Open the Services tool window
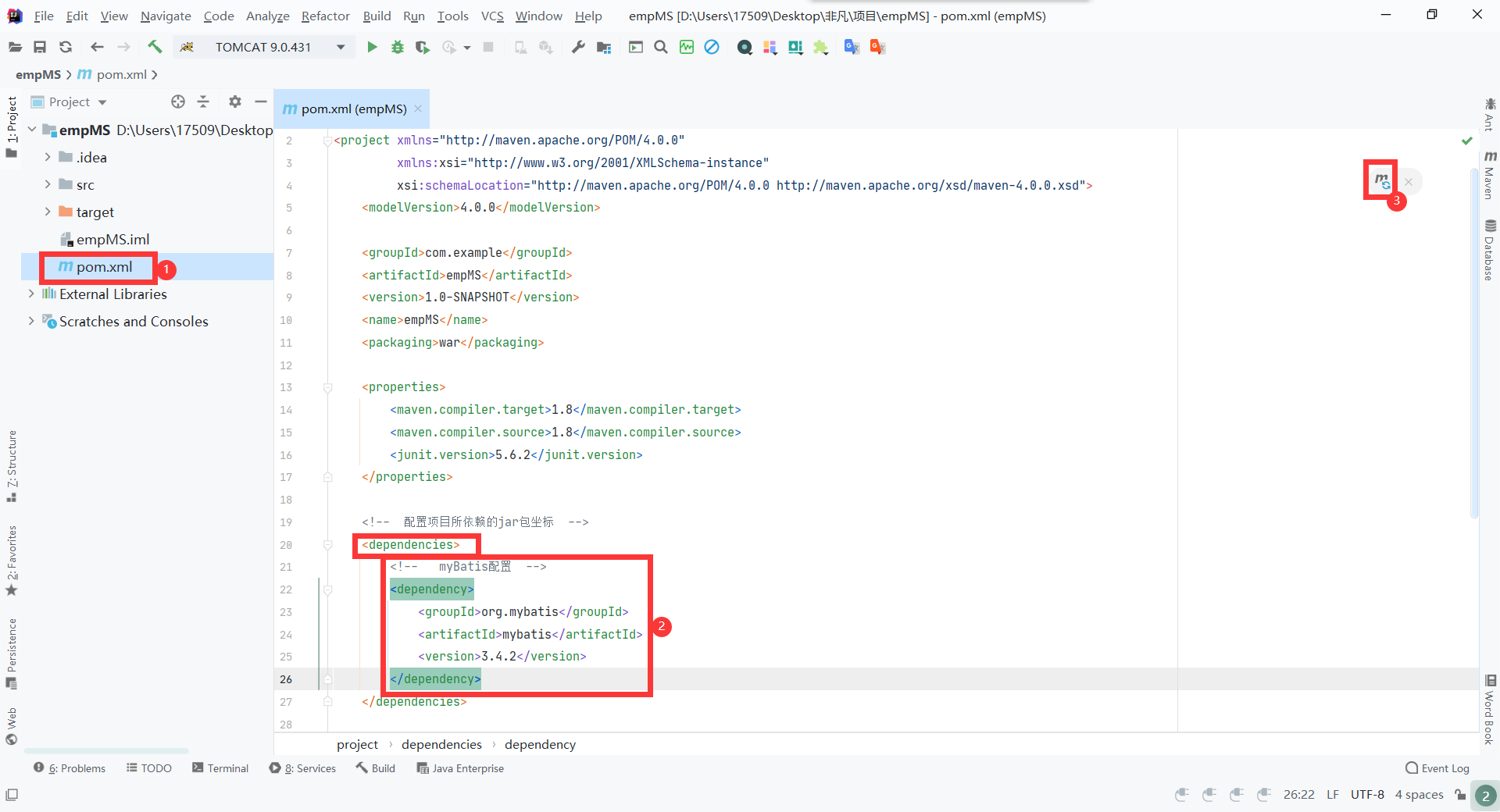 302,768
